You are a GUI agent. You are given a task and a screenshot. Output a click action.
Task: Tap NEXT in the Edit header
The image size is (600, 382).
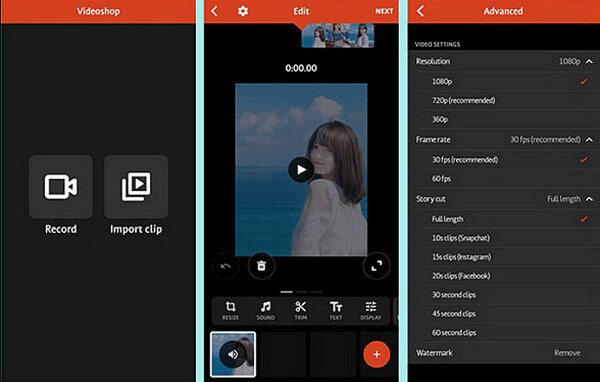tap(384, 11)
